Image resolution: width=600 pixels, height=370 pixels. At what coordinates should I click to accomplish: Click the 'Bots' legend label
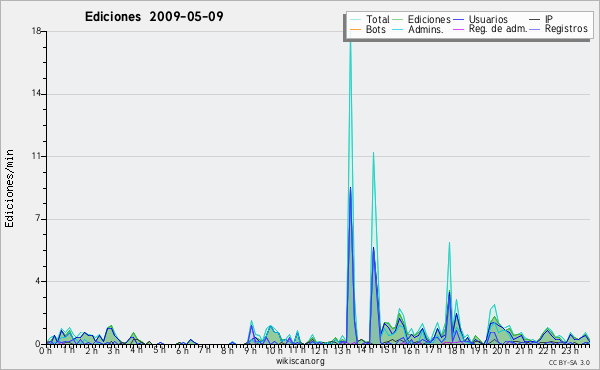click(x=376, y=29)
